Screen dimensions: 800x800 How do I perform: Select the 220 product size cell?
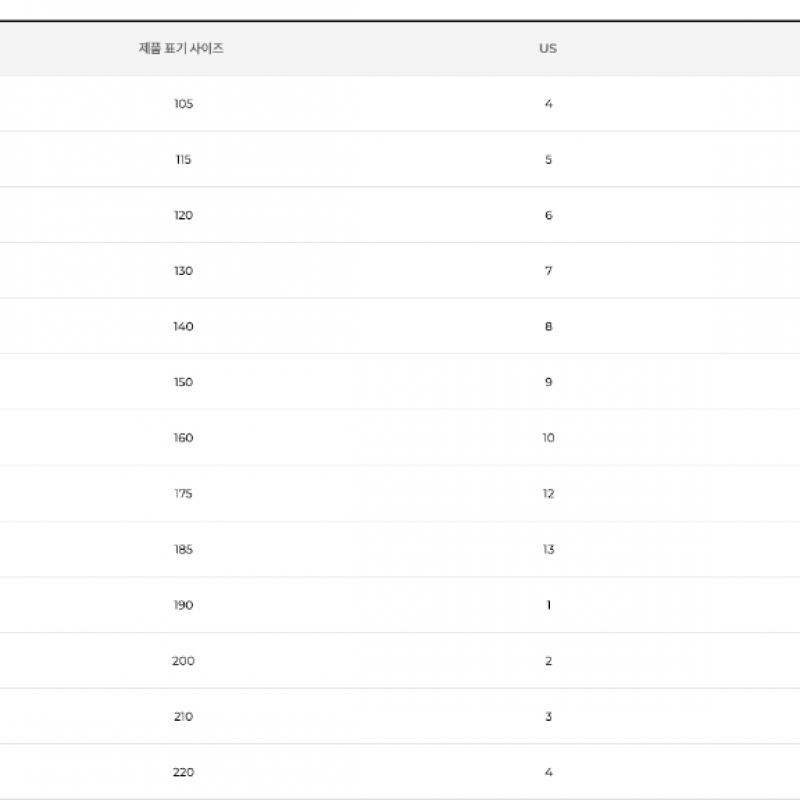(183, 772)
